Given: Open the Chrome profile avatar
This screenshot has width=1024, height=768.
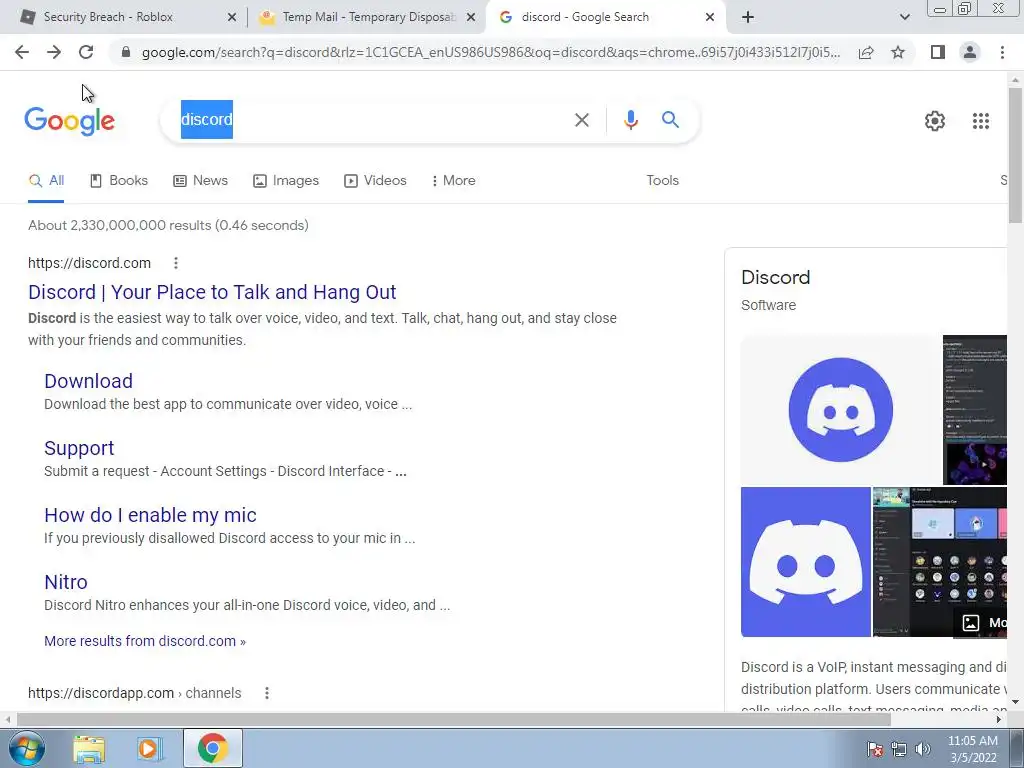Looking at the screenshot, I should click(x=970, y=52).
